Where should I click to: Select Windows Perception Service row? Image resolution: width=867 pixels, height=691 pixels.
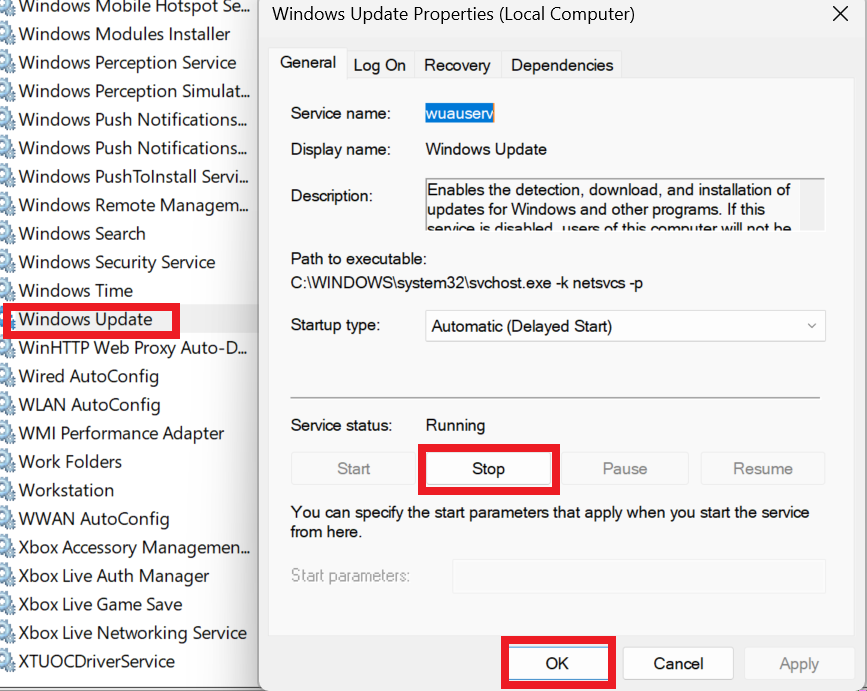pyautogui.click(x=127, y=62)
